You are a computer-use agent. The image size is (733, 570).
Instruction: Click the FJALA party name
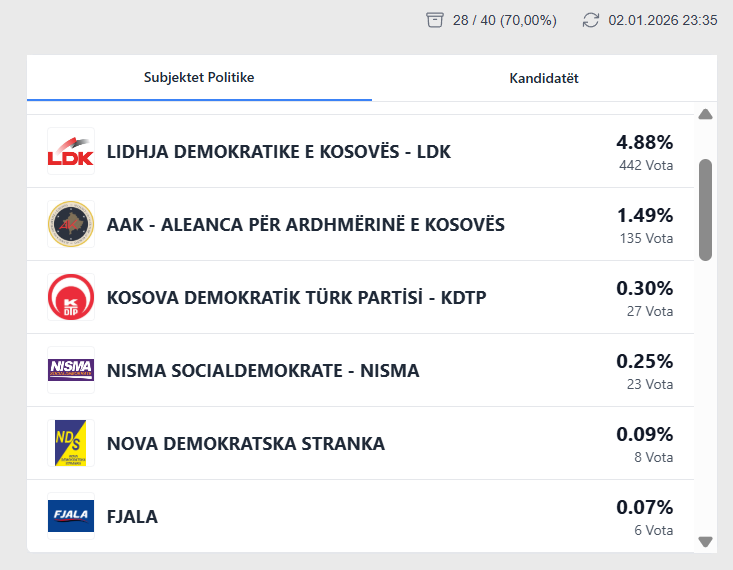coord(132,516)
